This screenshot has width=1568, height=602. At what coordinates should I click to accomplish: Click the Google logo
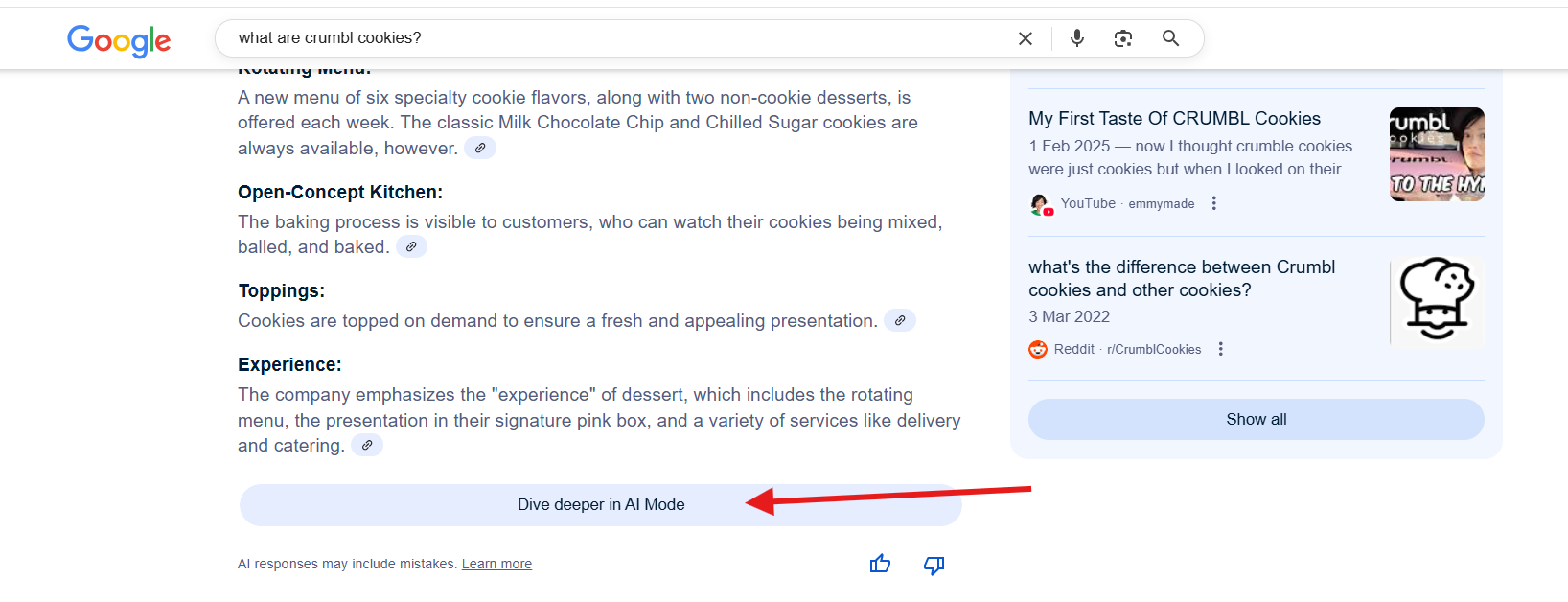pyautogui.click(x=119, y=40)
